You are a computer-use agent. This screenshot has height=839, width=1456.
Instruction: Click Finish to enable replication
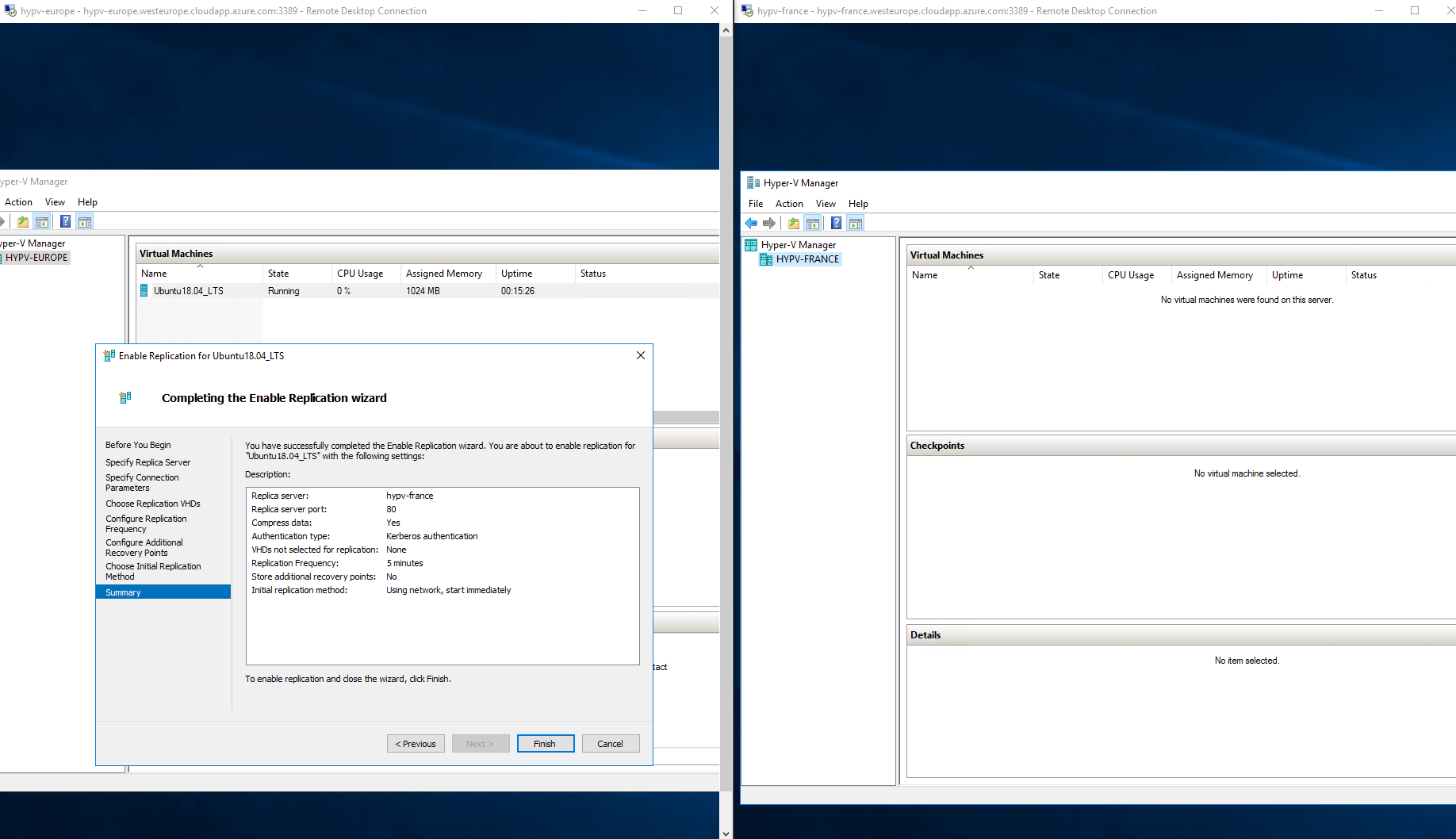click(546, 744)
